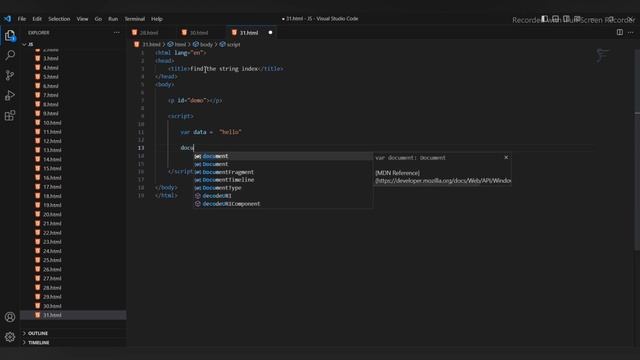Screen dimensions: 640x360
Task: Open 16.html in the Explorer
Action: coord(52,178)
